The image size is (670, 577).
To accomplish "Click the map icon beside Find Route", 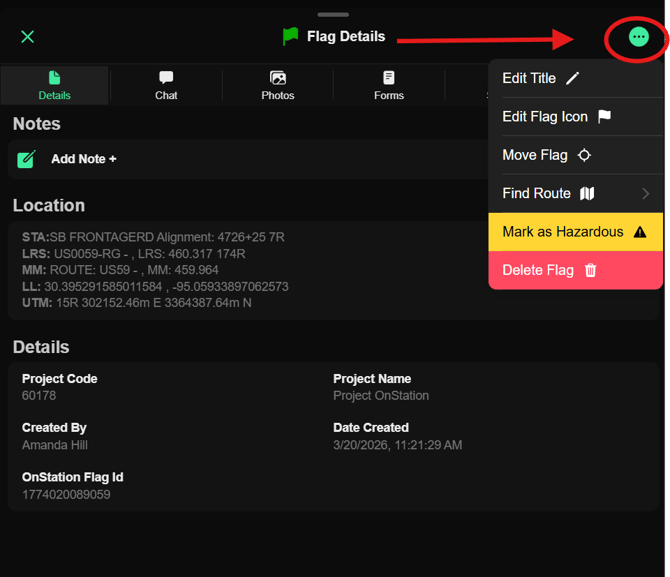I will click(587, 193).
